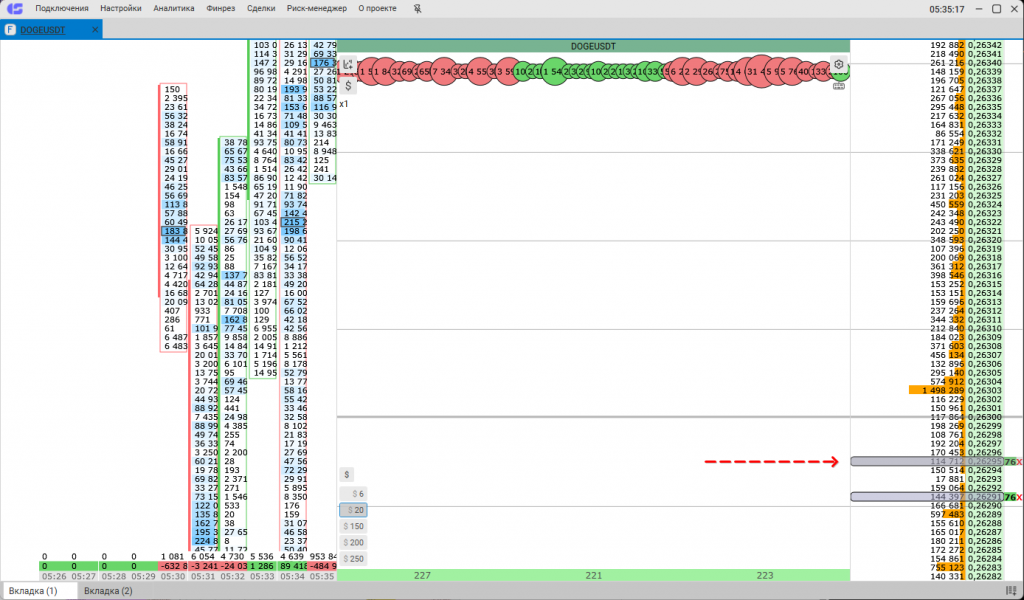Click the DOGEUSDT chart header bar
The image size is (1024, 600).
tap(593, 46)
